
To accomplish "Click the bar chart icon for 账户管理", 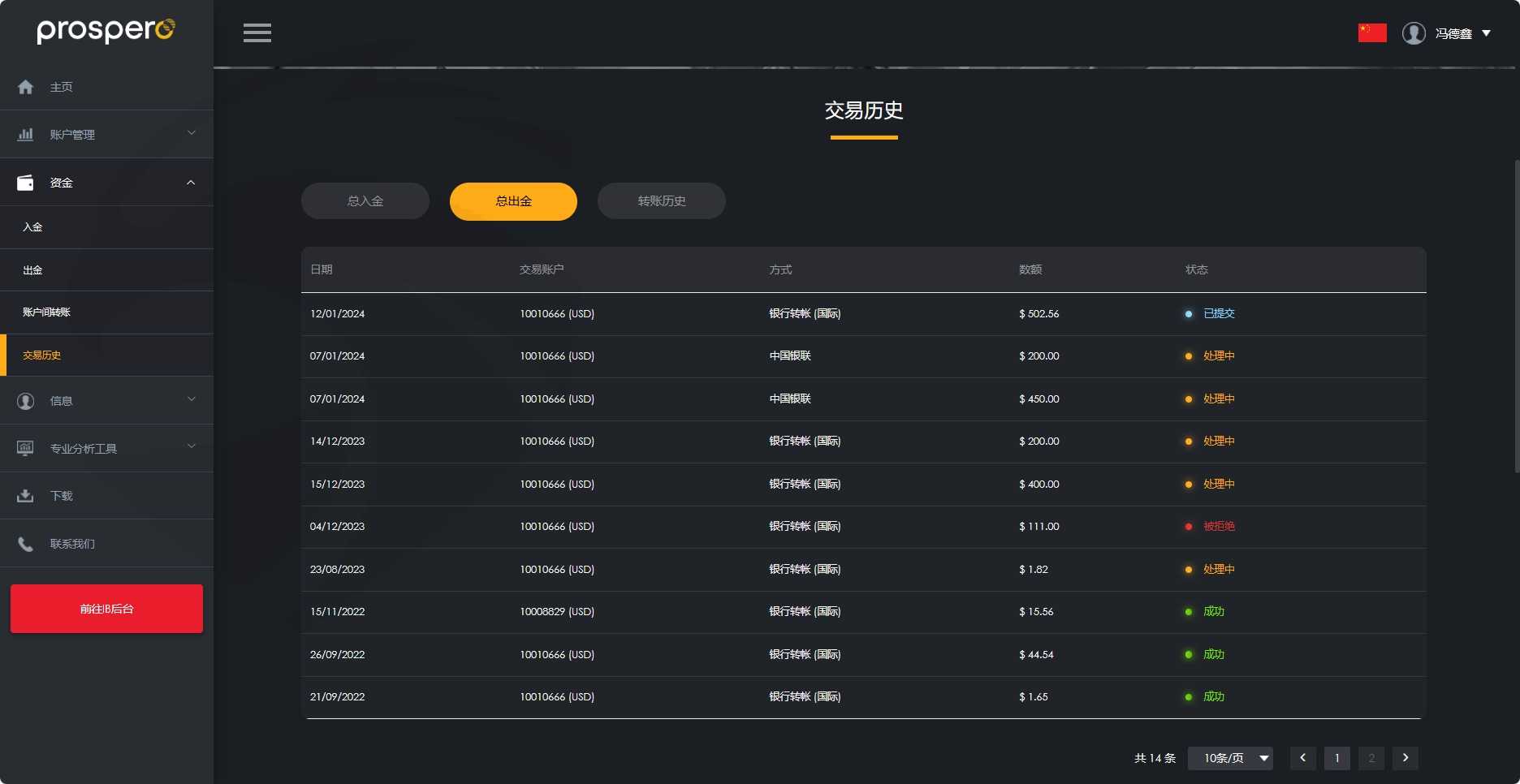I will pyautogui.click(x=26, y=135).
